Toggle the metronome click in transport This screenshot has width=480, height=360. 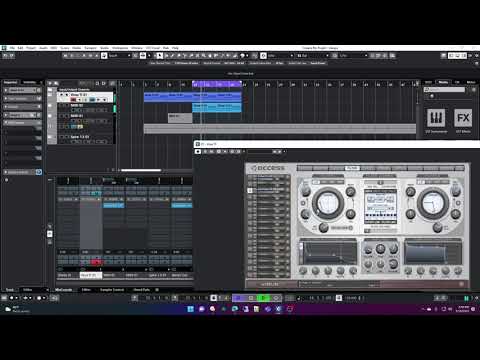(339, 298)
